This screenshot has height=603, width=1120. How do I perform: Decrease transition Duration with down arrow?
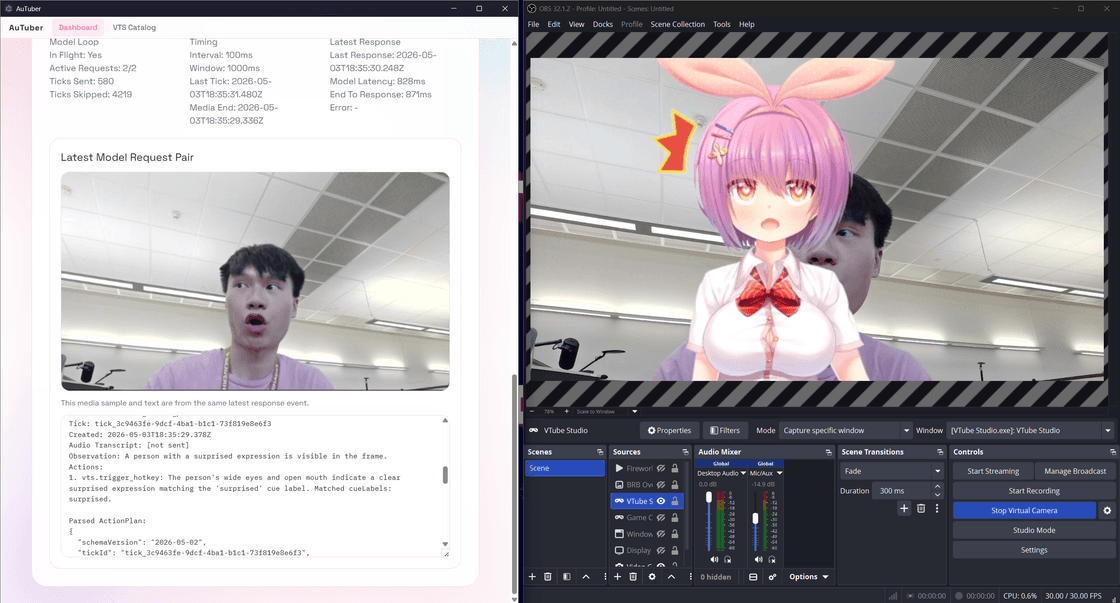(x=937, y=494)
